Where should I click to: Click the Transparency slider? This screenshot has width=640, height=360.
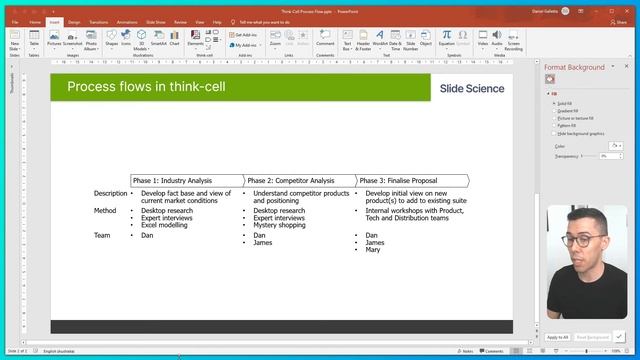pos(589,156)
